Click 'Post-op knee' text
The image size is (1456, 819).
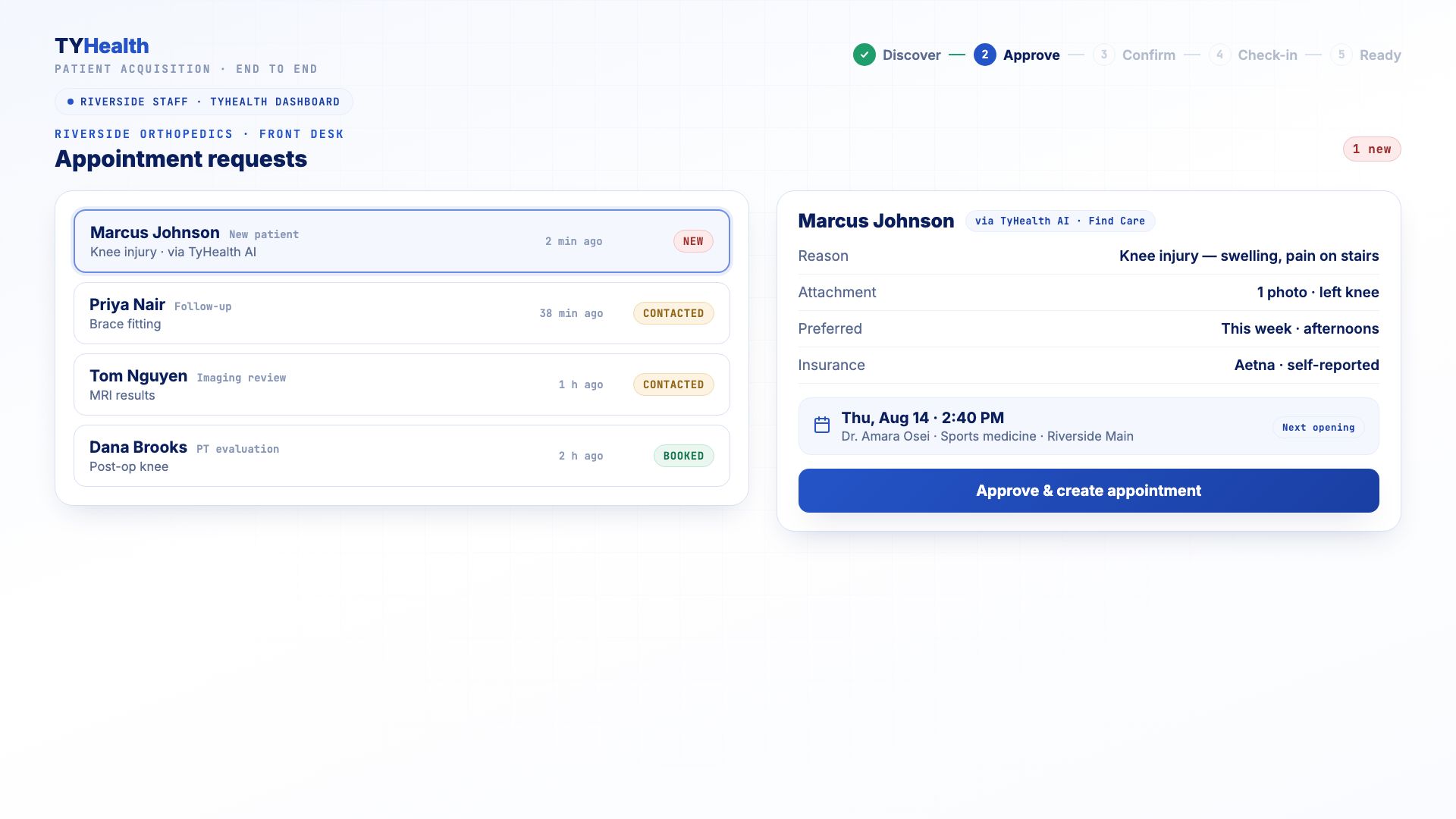(129, 467)
